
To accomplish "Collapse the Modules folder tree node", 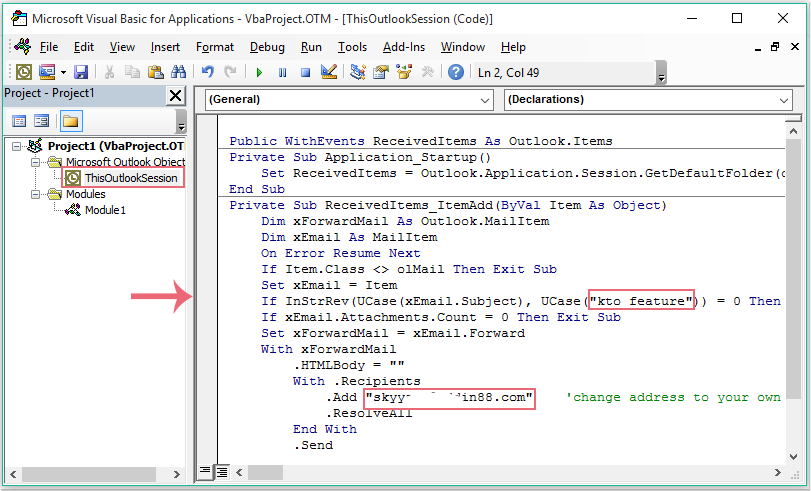I will click(36, 194).
